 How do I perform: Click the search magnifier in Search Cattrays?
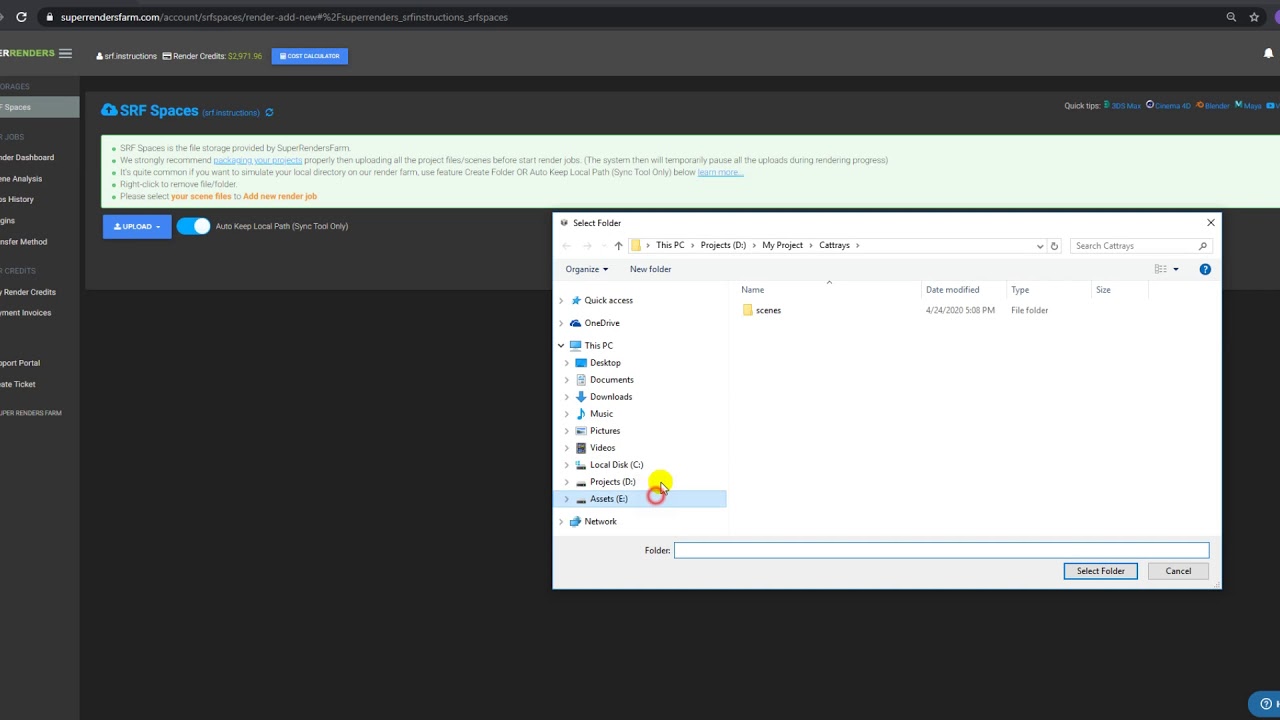(x=1203, y=246)
